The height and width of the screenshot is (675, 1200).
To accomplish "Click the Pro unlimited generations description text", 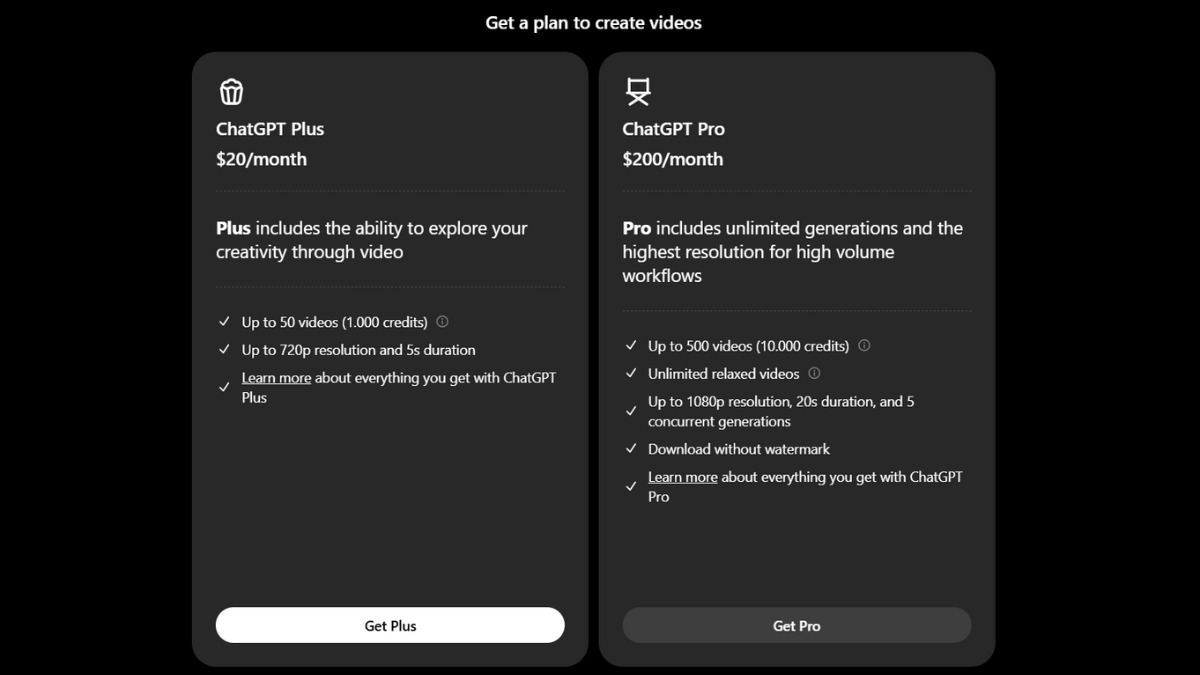I will click(x=793, y=252).
